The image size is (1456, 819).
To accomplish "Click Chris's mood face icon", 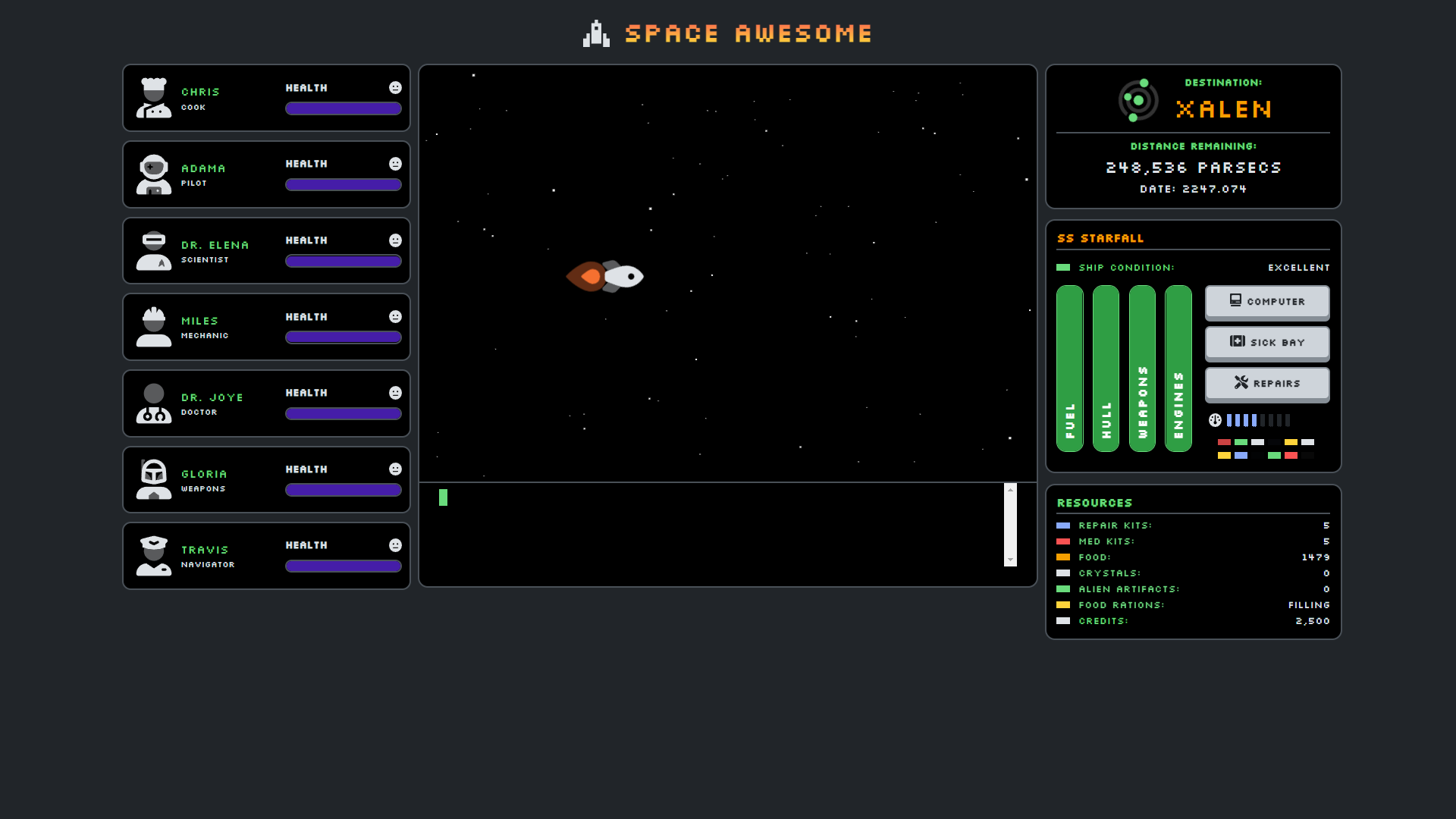I will (395, 88).
